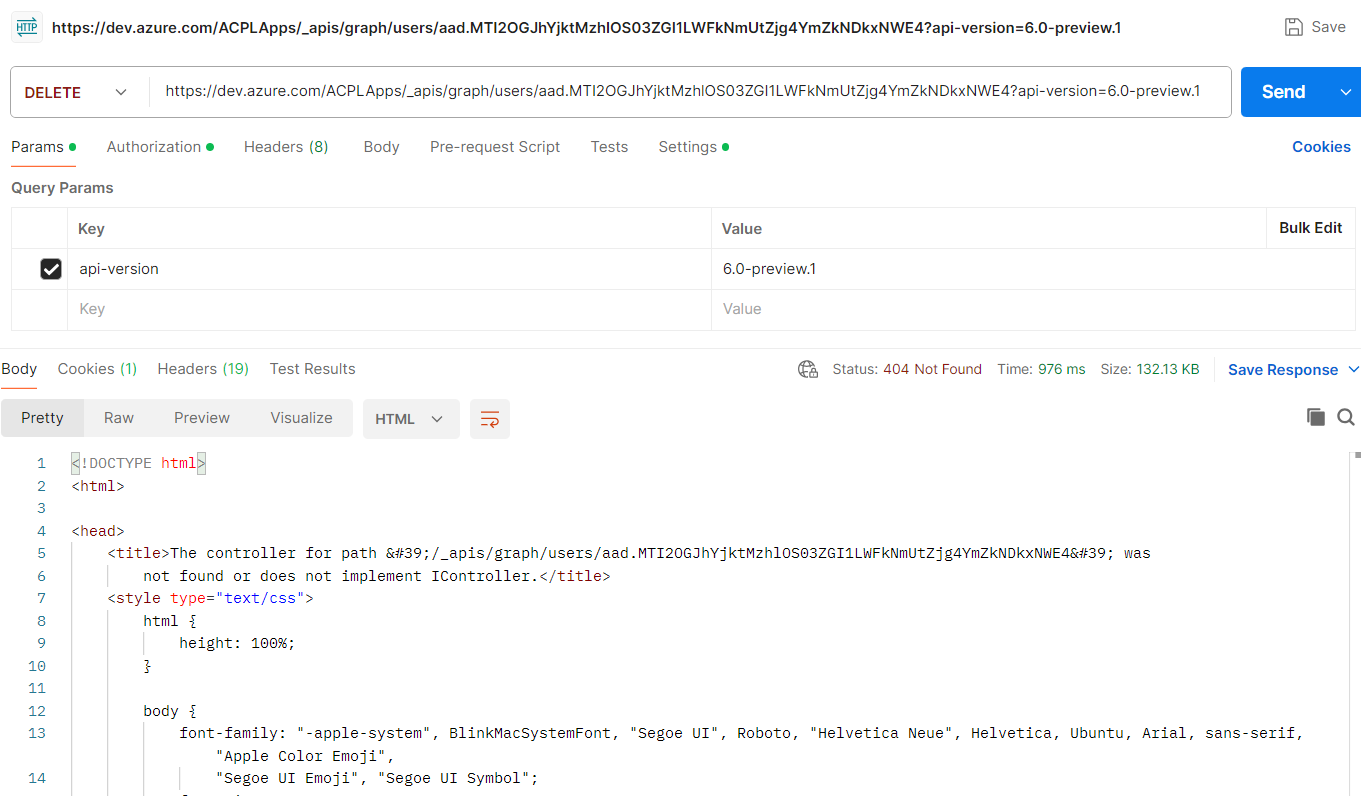Image resolution: width=1361 pixels, height=796 pixels.
Task: Open the Authorization tab
Action: click(160, 147)
